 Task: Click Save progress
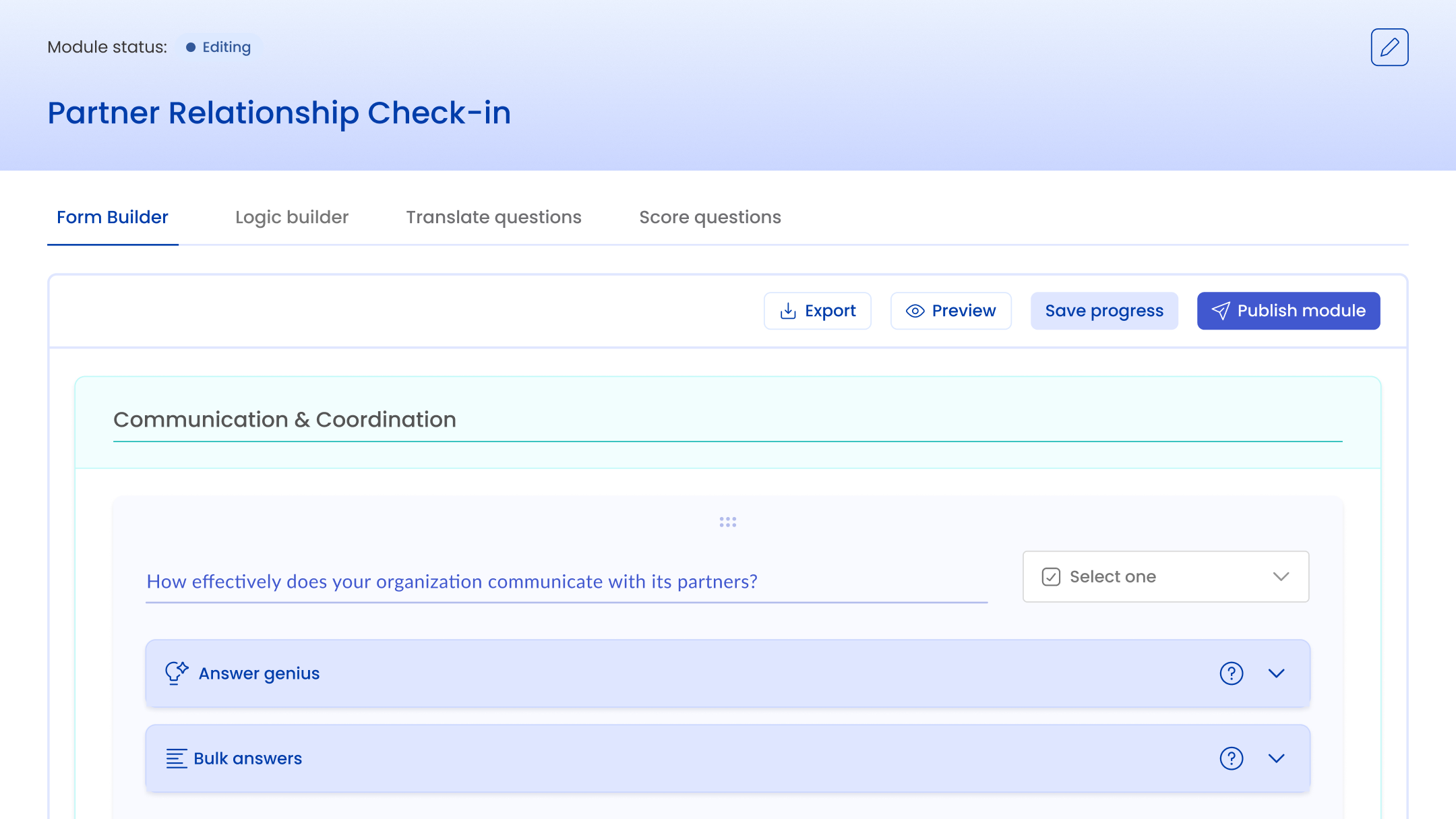pyautogui.click(x=1104, y=311)
